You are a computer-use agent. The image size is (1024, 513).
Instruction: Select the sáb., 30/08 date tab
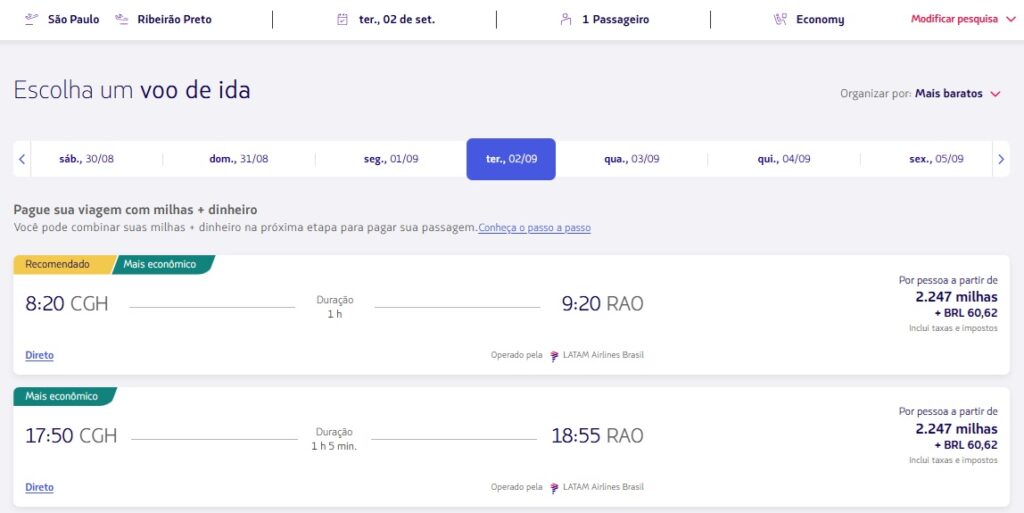tap(86, 159)
